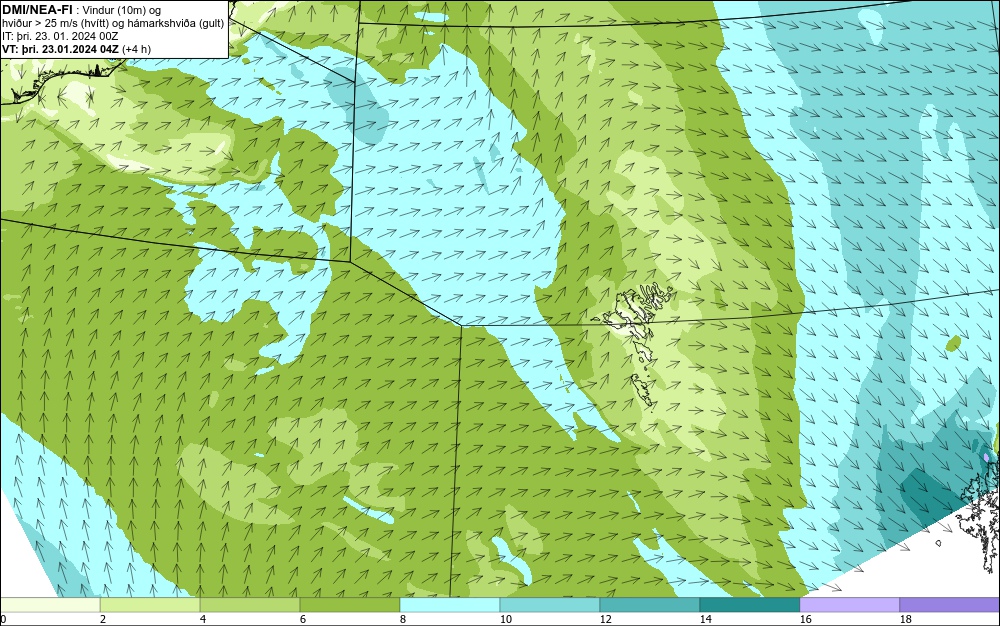Click legend scale label 8

(x=402, y=619)
